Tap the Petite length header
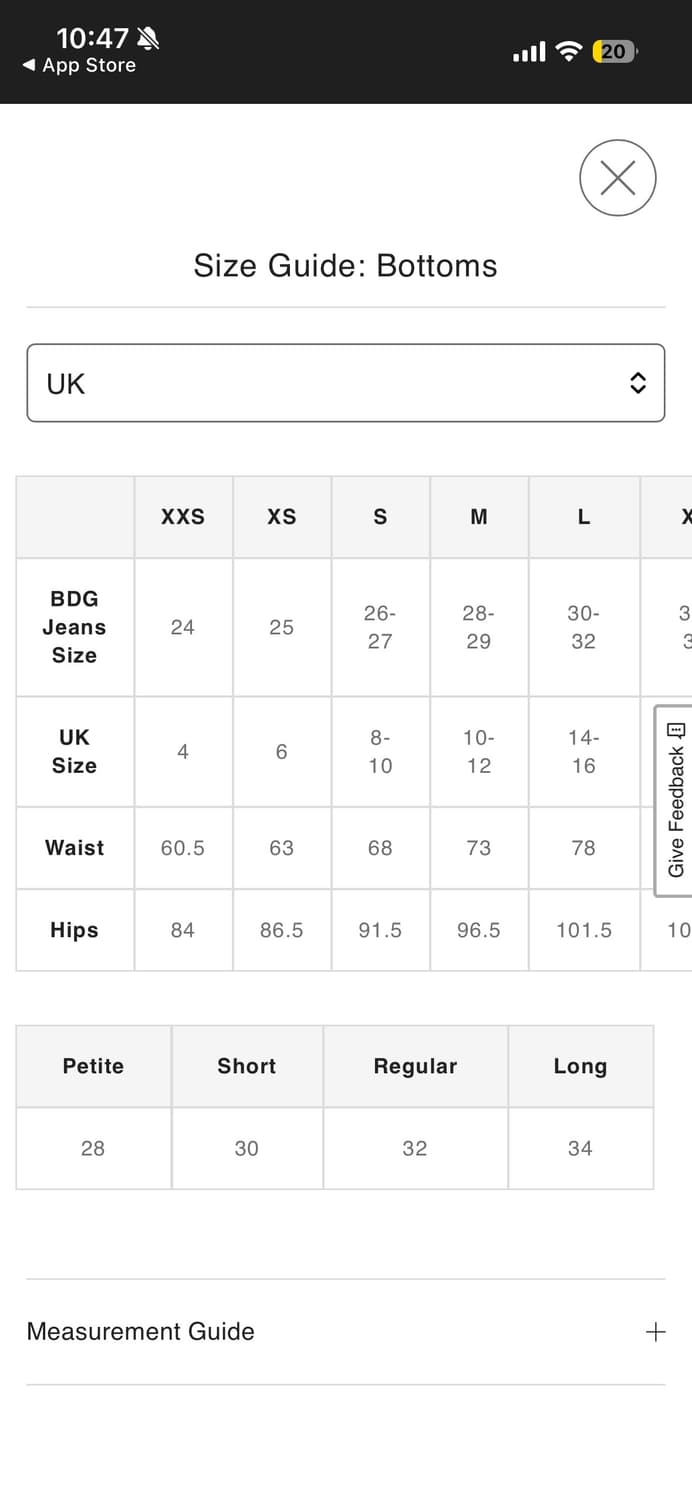The image size is (692, 1500). [93, 1066]
